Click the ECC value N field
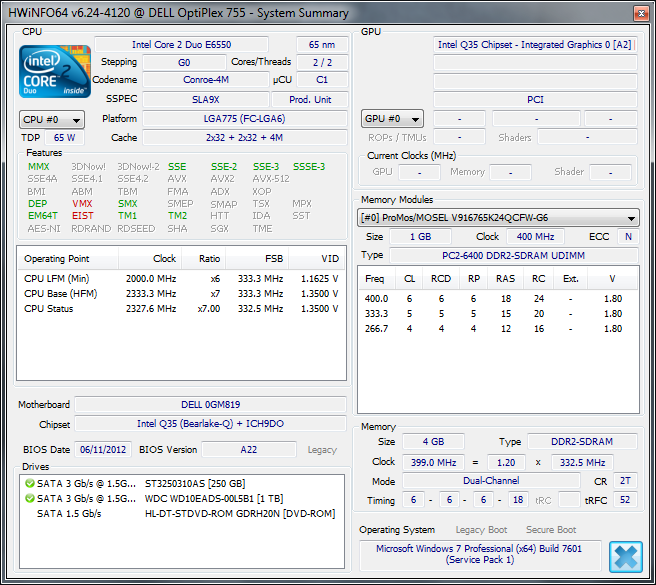The width and height of the screenshot is (656, 585). (628, 237)
